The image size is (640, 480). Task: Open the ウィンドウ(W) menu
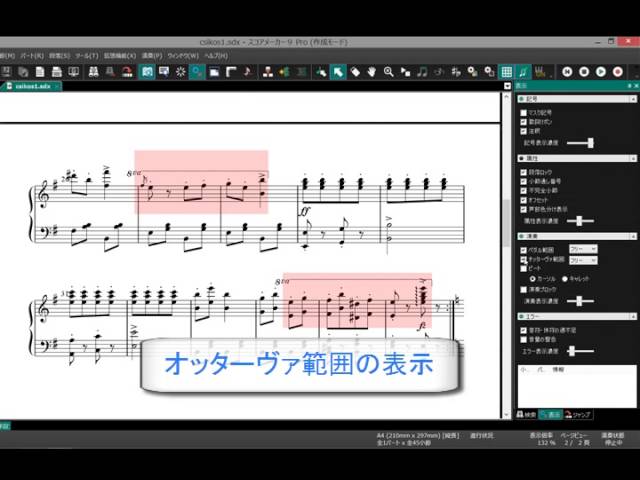pyautogui.click(x=183, y=56)
